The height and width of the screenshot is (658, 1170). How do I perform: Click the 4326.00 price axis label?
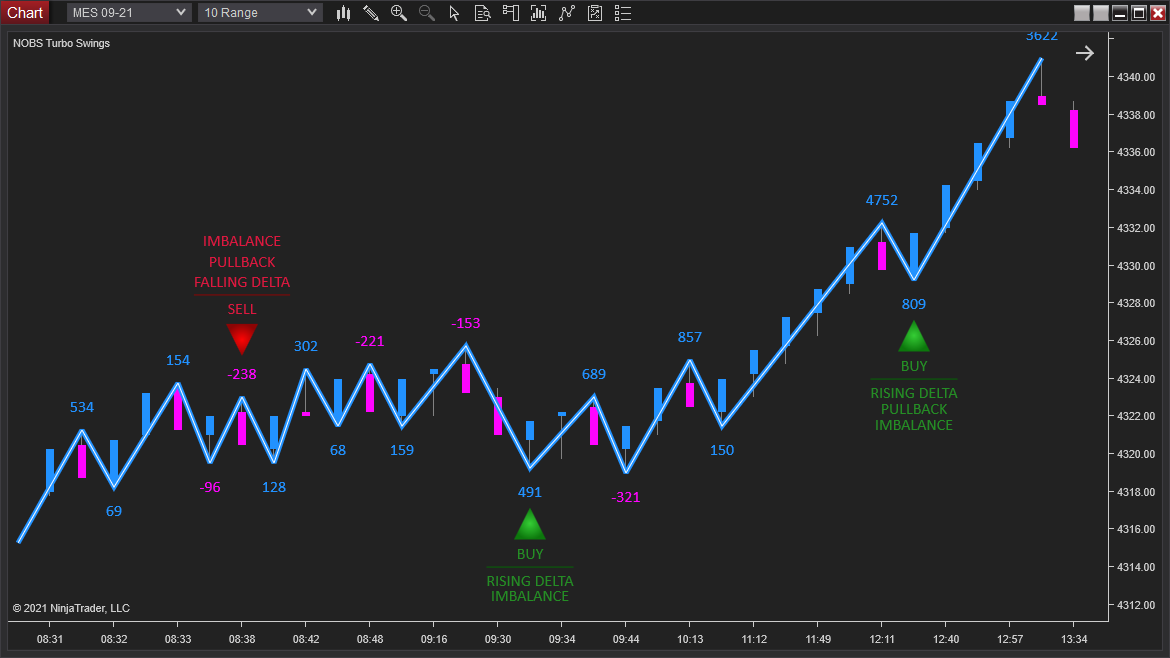tap(1136, 341)
